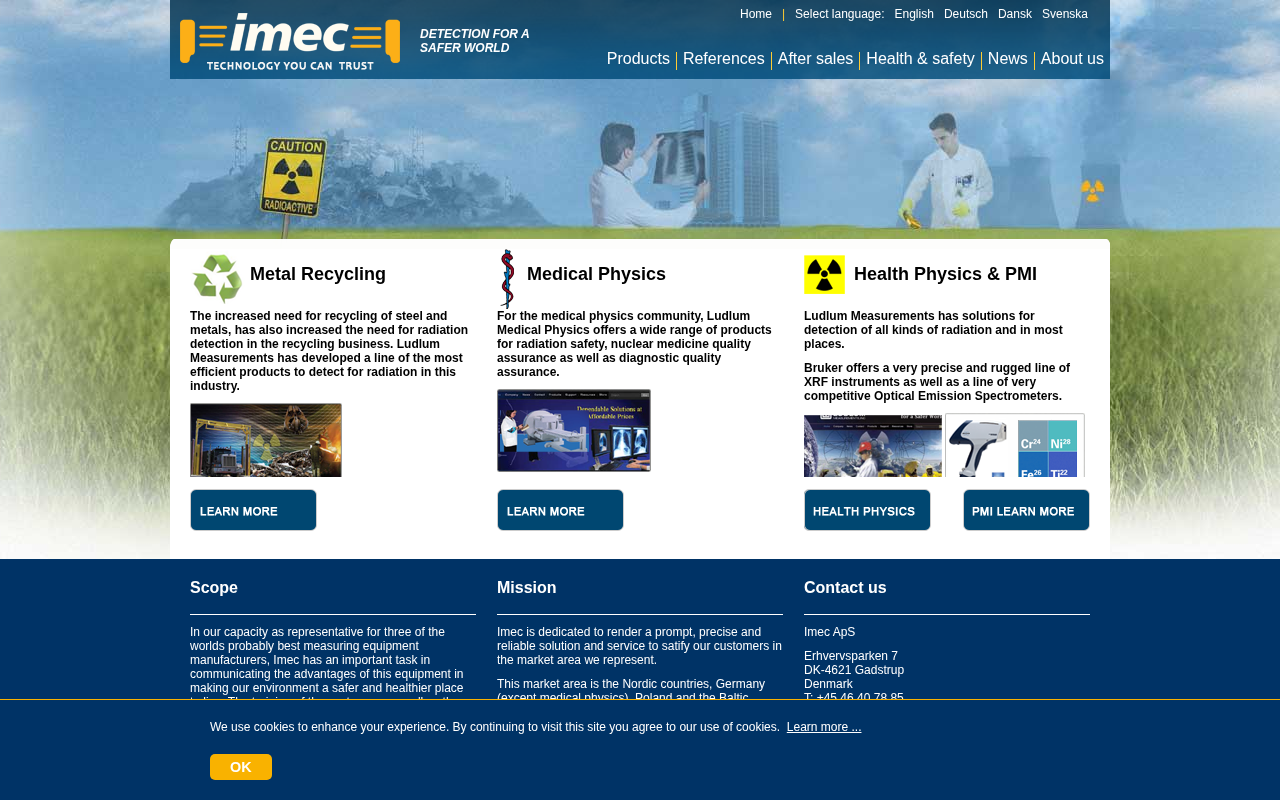Open the cookie Learn more link

(824, 727)
